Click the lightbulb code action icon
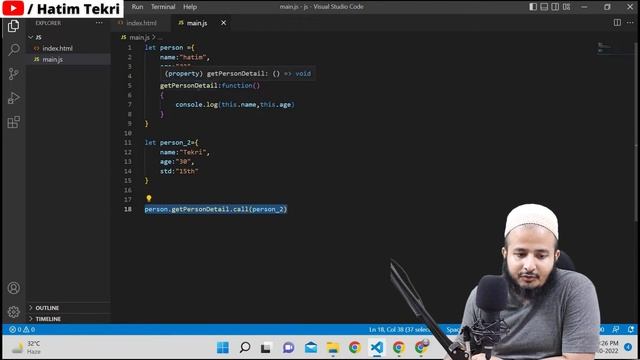The height and width of the screenshot is (360, 640). (149, 198)
